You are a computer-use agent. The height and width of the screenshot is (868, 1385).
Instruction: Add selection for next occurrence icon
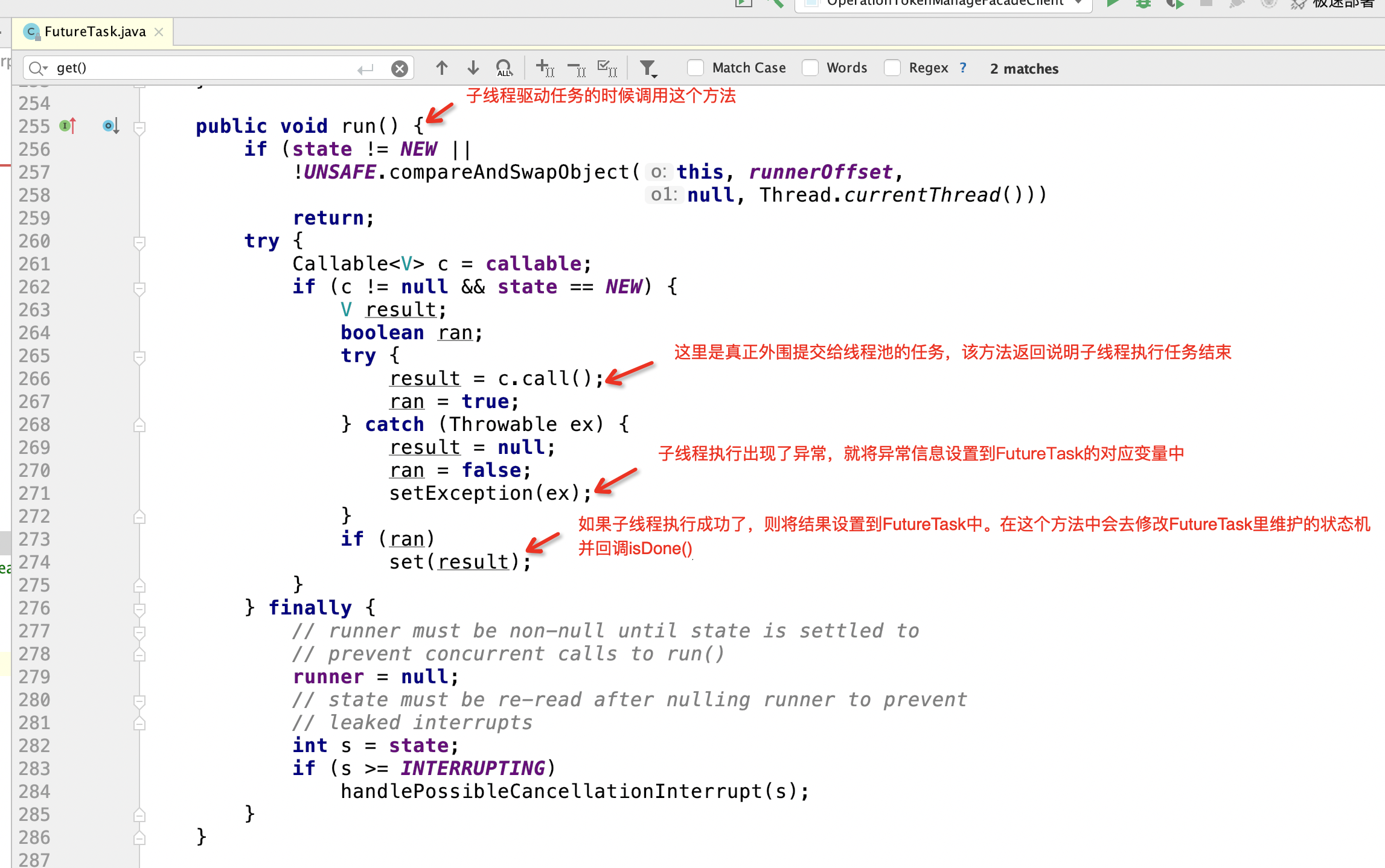[545, 68]
